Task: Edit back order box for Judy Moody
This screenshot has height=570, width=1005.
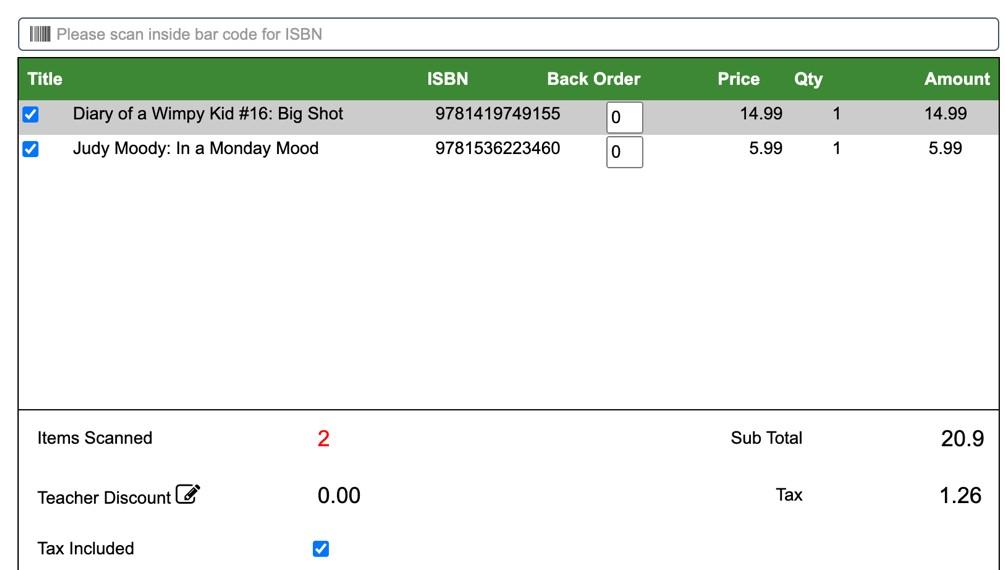Action: 624,152
